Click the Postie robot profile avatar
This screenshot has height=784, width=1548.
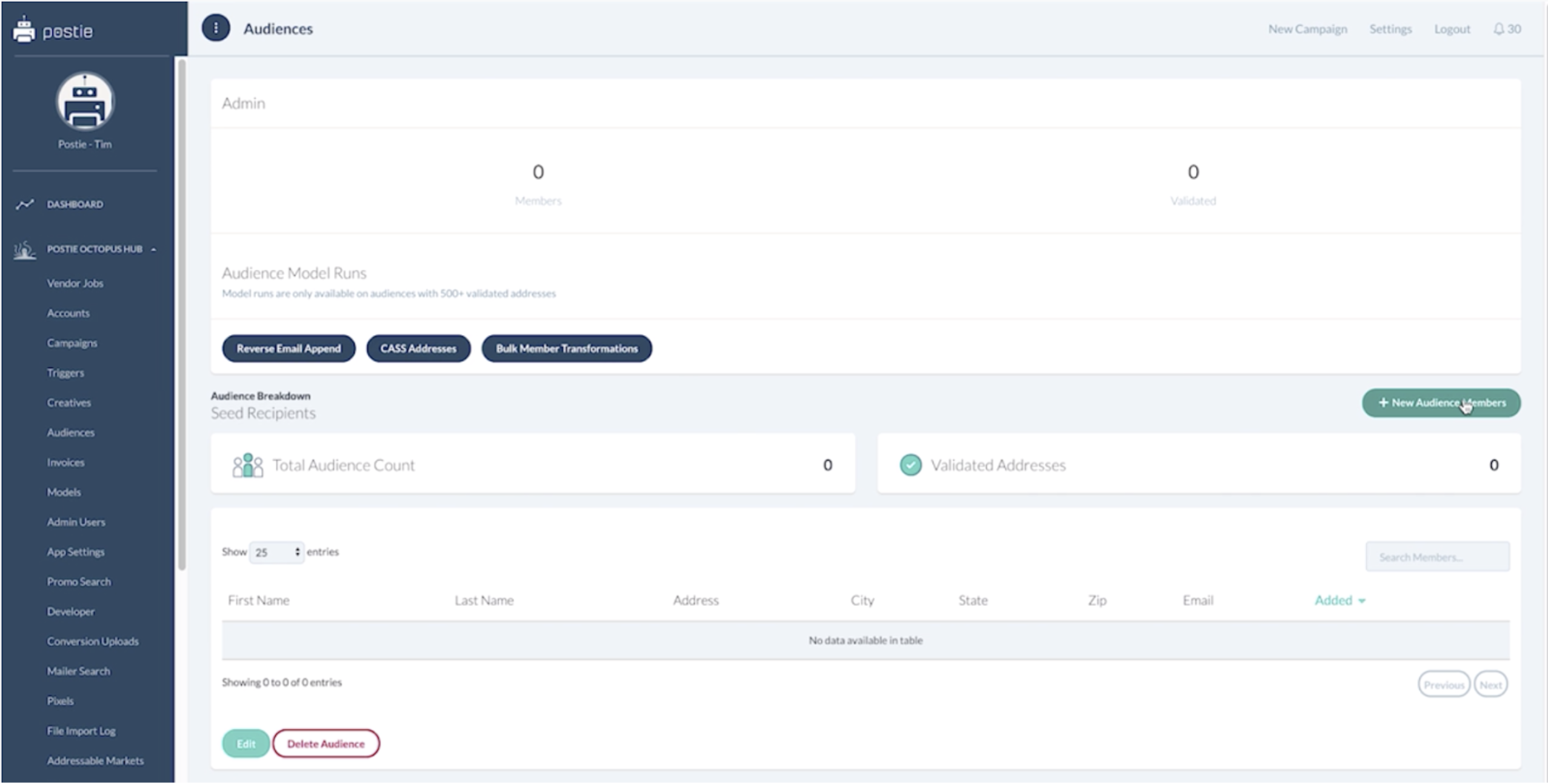point(85,102)
